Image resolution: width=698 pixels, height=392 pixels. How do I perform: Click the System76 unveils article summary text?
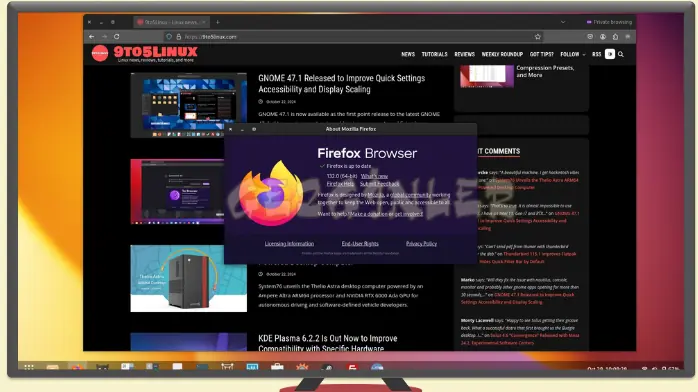pyautogui.click(x=341, y=295)
